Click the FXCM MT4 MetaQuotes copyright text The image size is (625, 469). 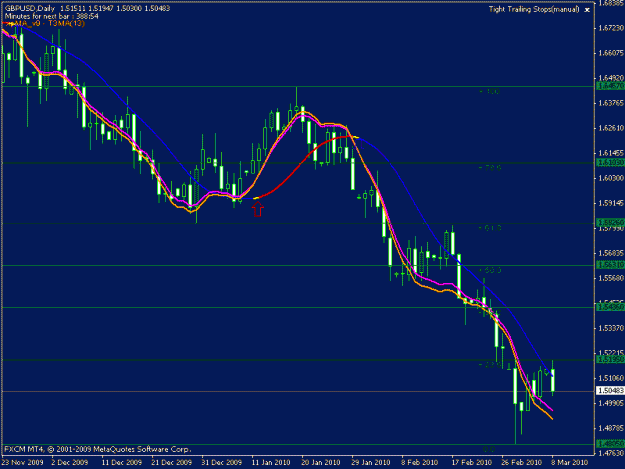(x=98, y=449)
